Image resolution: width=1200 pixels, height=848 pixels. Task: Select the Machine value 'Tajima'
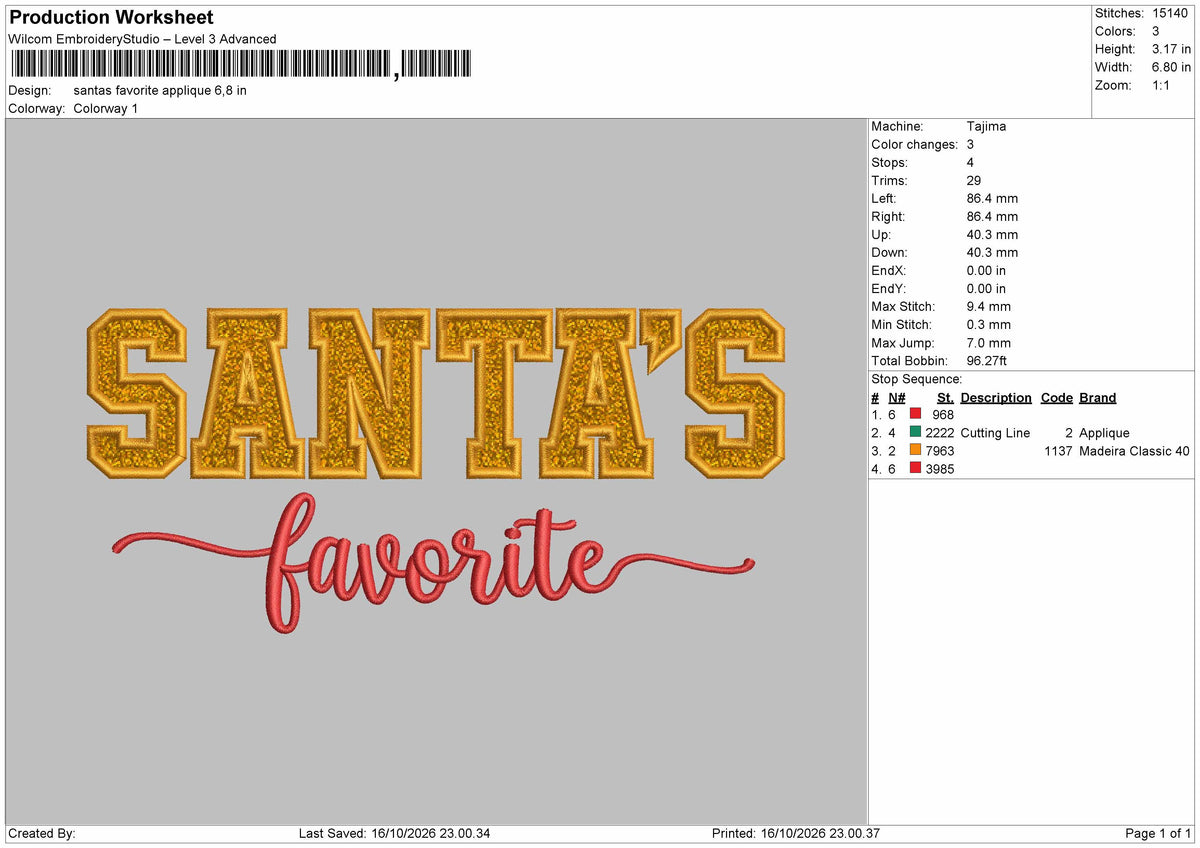(986, 126)
